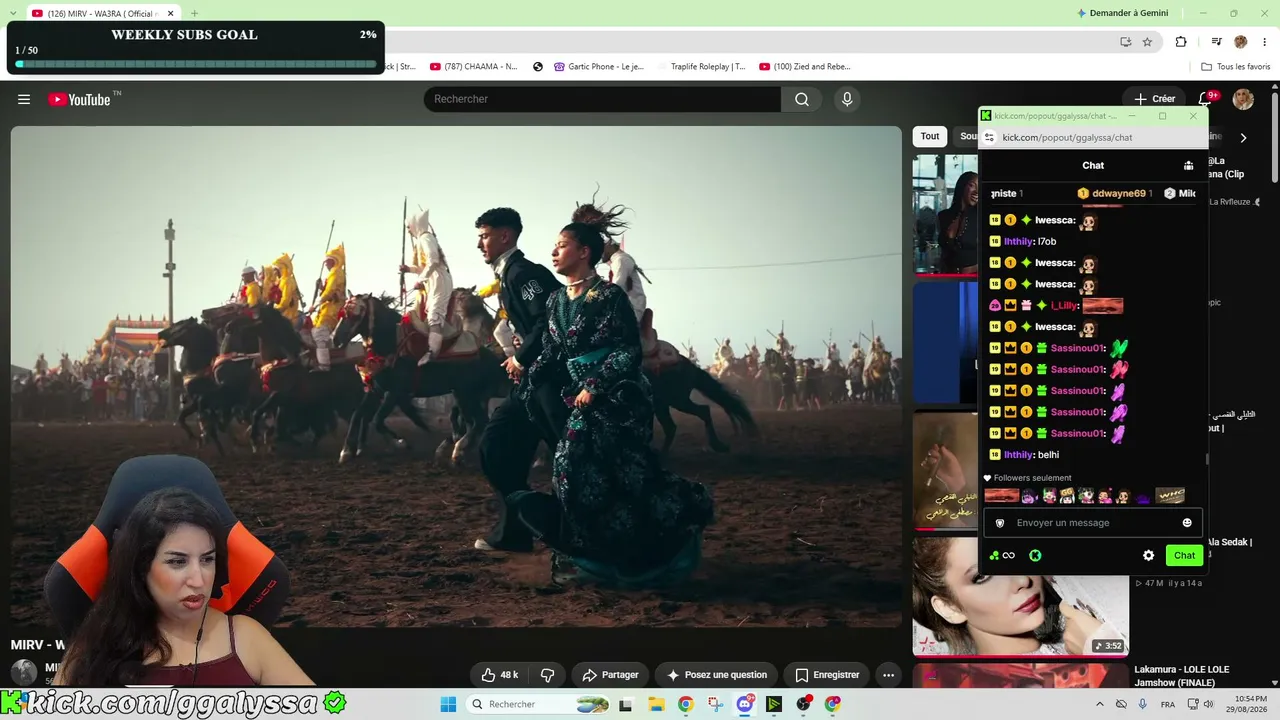Click the Demander à Gemini button
This screenshot has height=720, width=1280.
pyautogui.click(x=1122, y=13)
